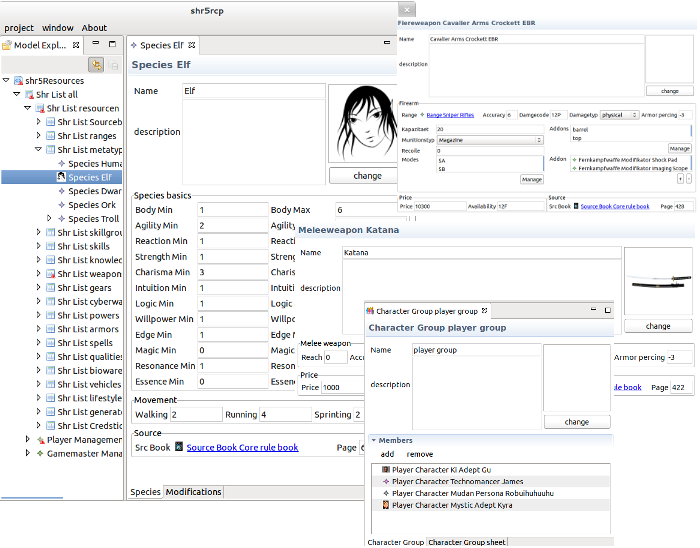
Task: Click the Shr List resourcen icon
Action: coord(40,108)
